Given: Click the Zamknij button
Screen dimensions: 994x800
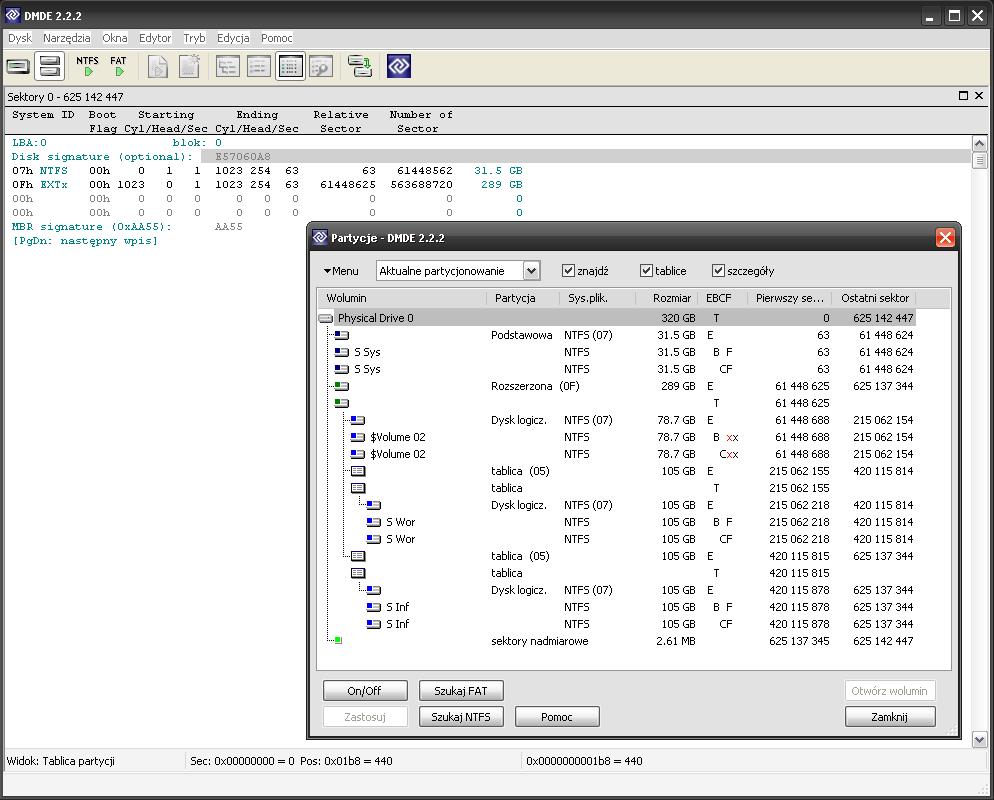Looking at the screenshot, I should point(889,717).
